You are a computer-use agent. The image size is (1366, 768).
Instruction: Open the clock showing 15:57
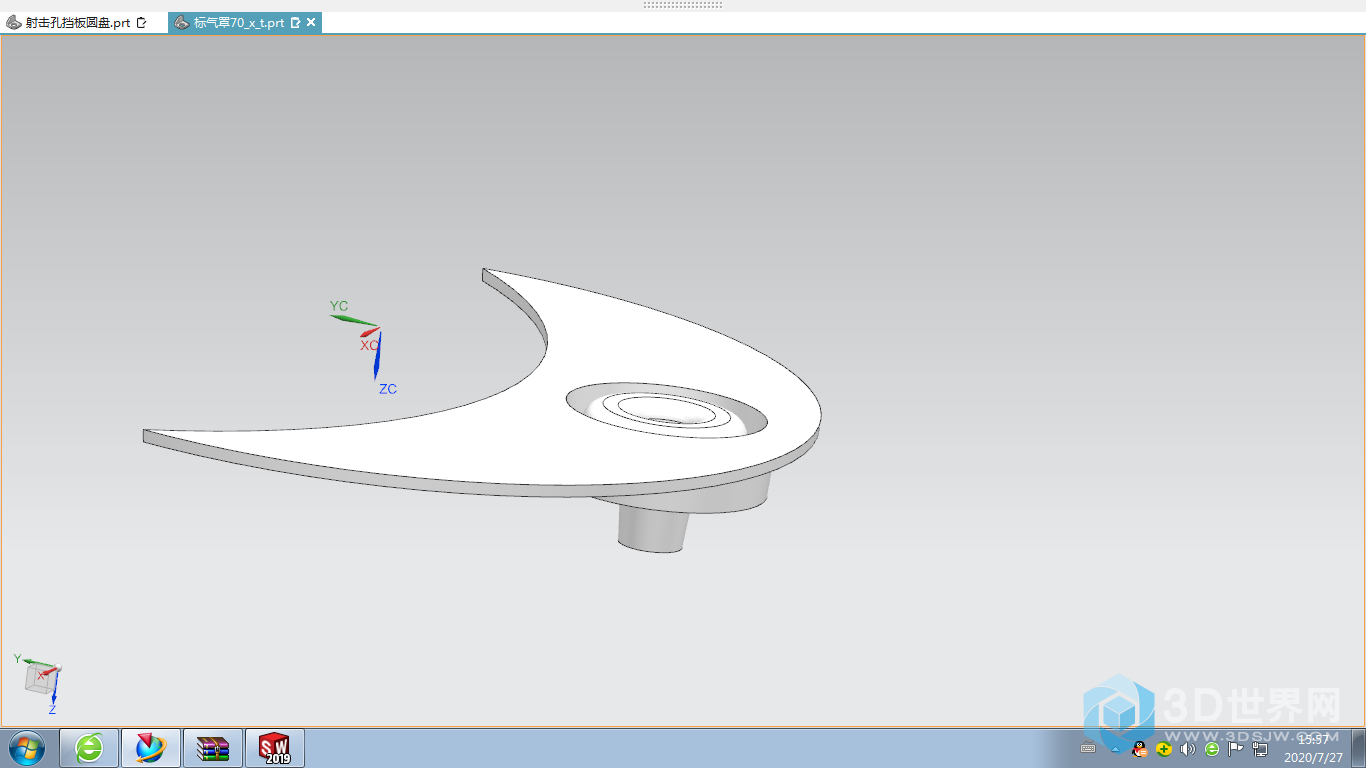click(x=1314, y=748)
